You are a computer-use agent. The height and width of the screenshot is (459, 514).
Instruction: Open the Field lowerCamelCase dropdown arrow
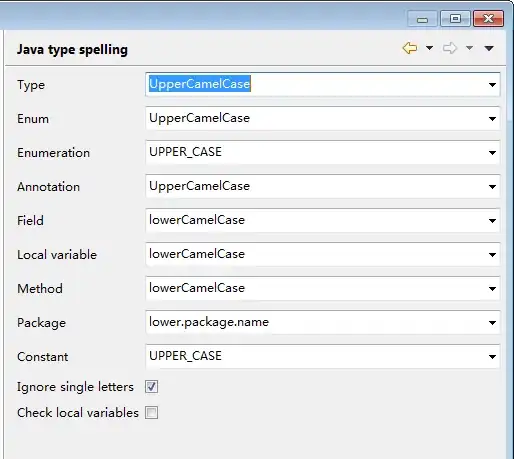[x=492, y=221]
